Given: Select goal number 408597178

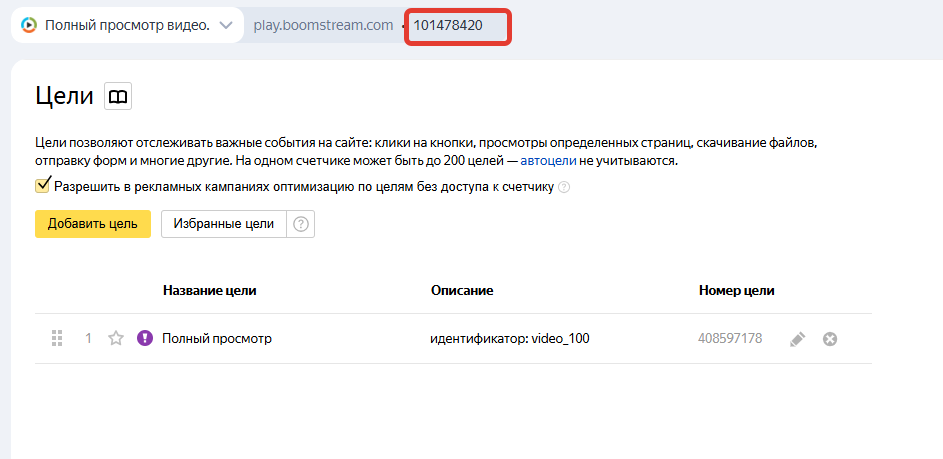Looking at the screenshot, I should [x=730, y=339].
